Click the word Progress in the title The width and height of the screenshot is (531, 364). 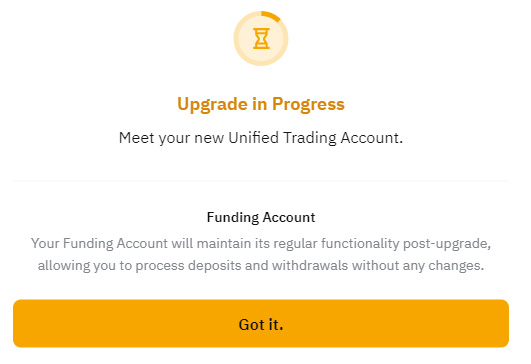click(308, 104)
